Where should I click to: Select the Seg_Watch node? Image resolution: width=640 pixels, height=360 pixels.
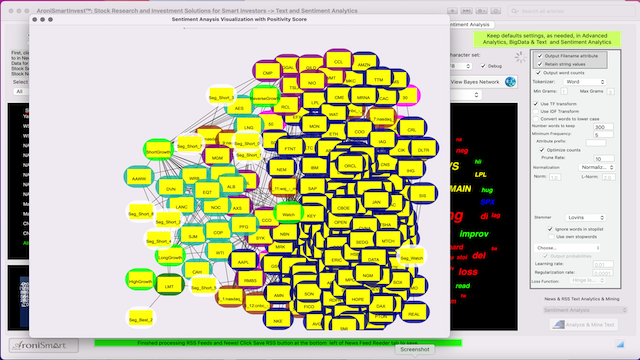411,256
